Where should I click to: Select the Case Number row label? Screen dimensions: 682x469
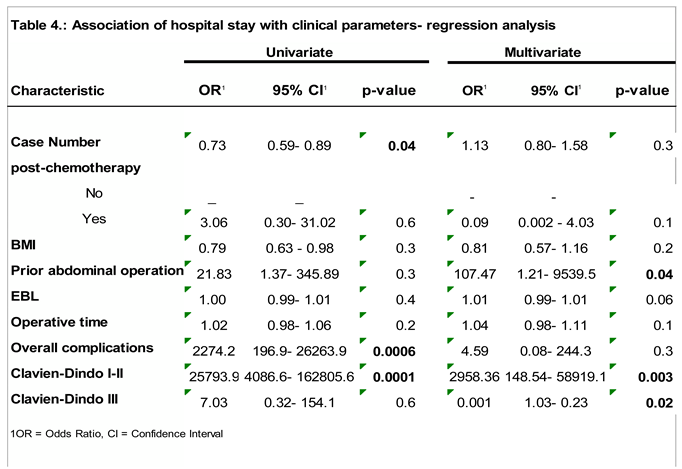pos(54,142)
